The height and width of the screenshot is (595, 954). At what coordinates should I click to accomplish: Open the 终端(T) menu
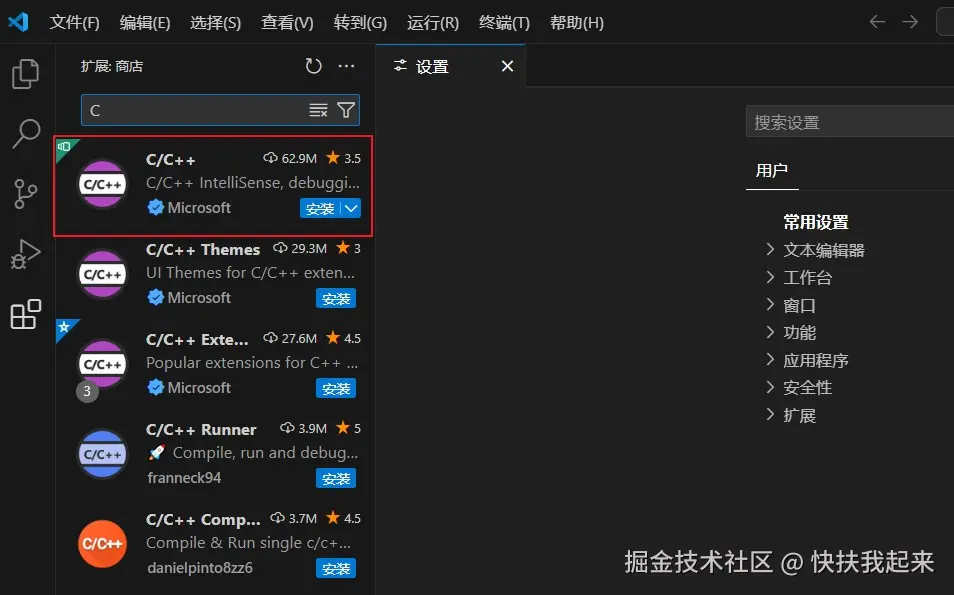(x=504, y=23)
